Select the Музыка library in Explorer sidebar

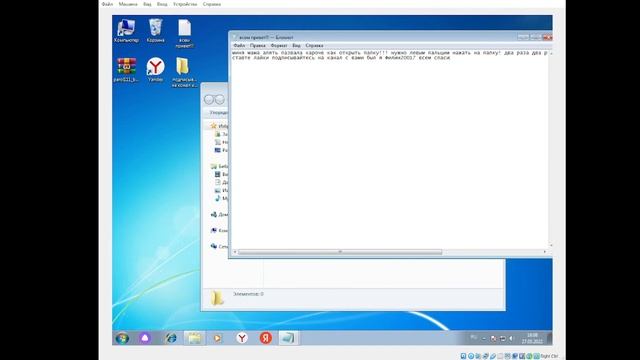222,198
